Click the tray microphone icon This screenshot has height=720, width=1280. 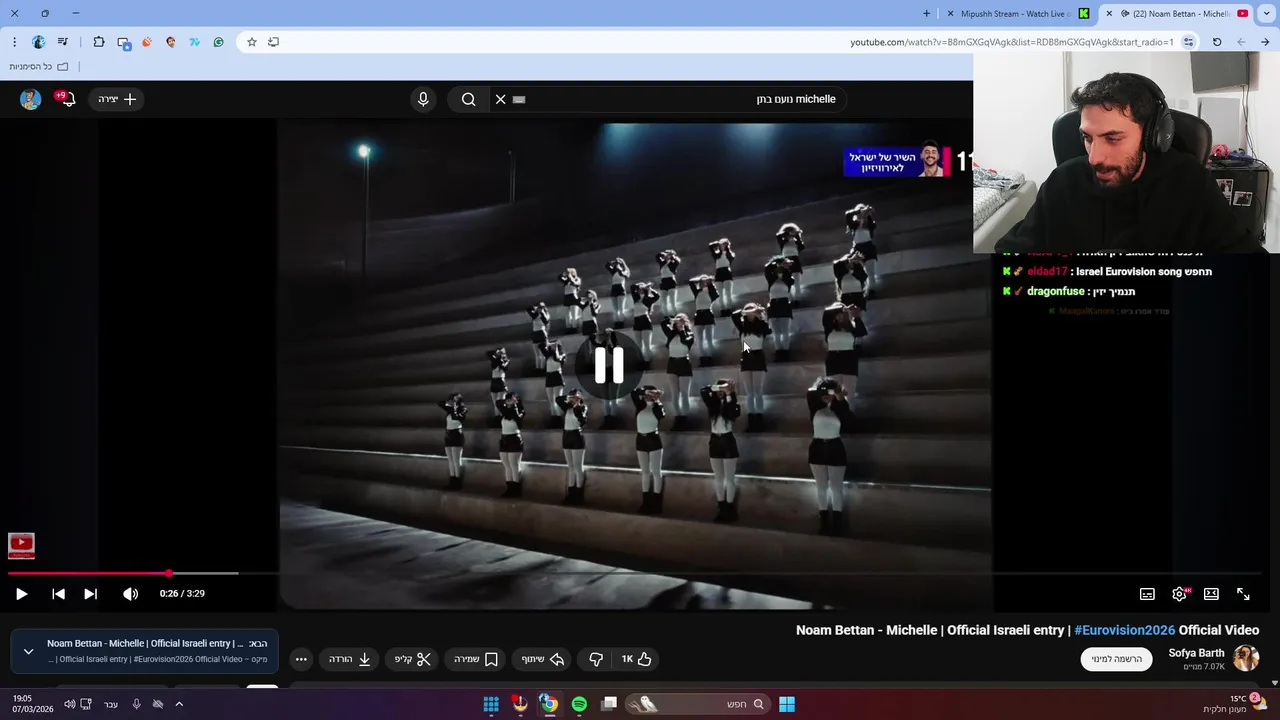pos(136,704)
